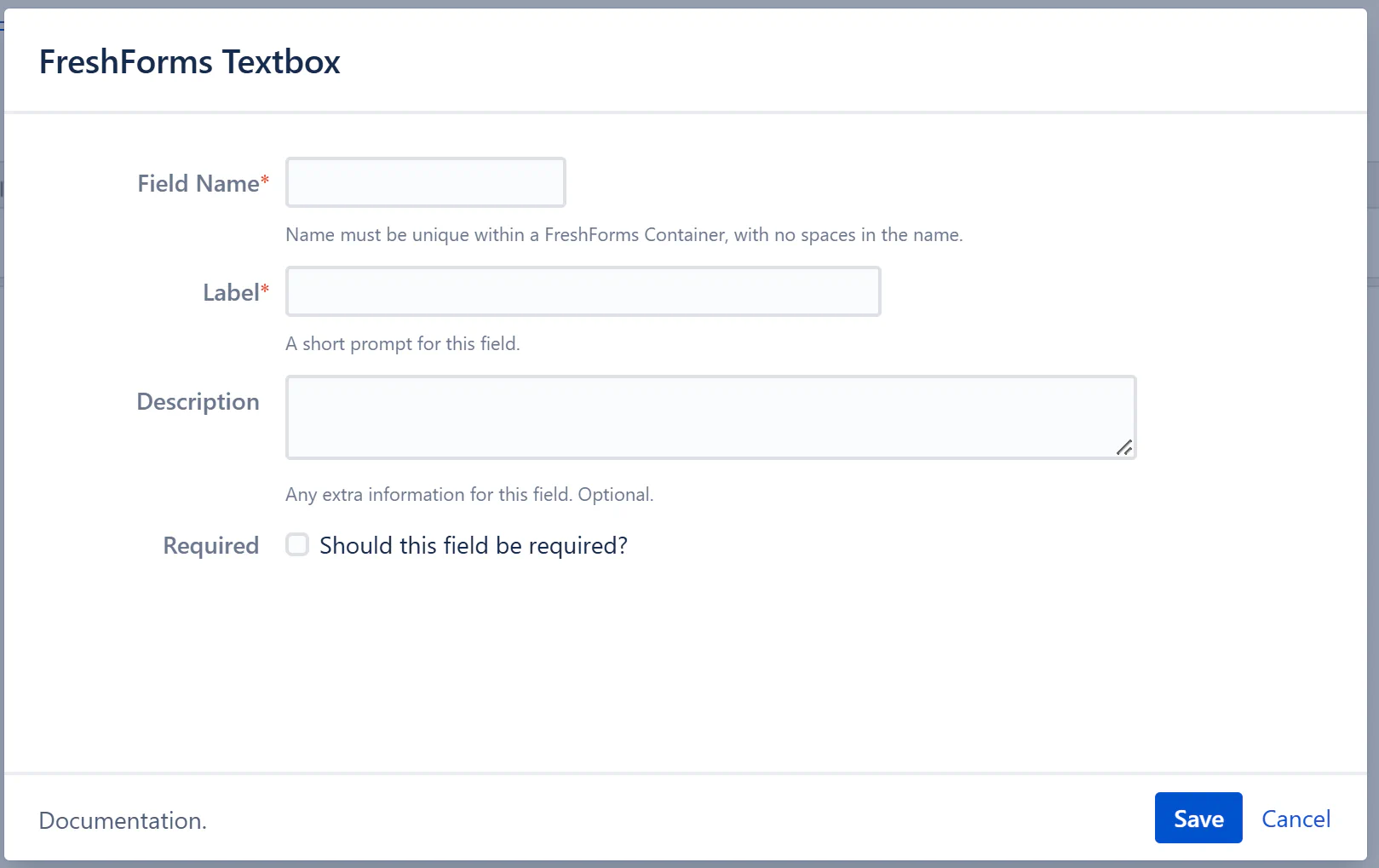Click into the Label text input

click(x=583, y=291)
